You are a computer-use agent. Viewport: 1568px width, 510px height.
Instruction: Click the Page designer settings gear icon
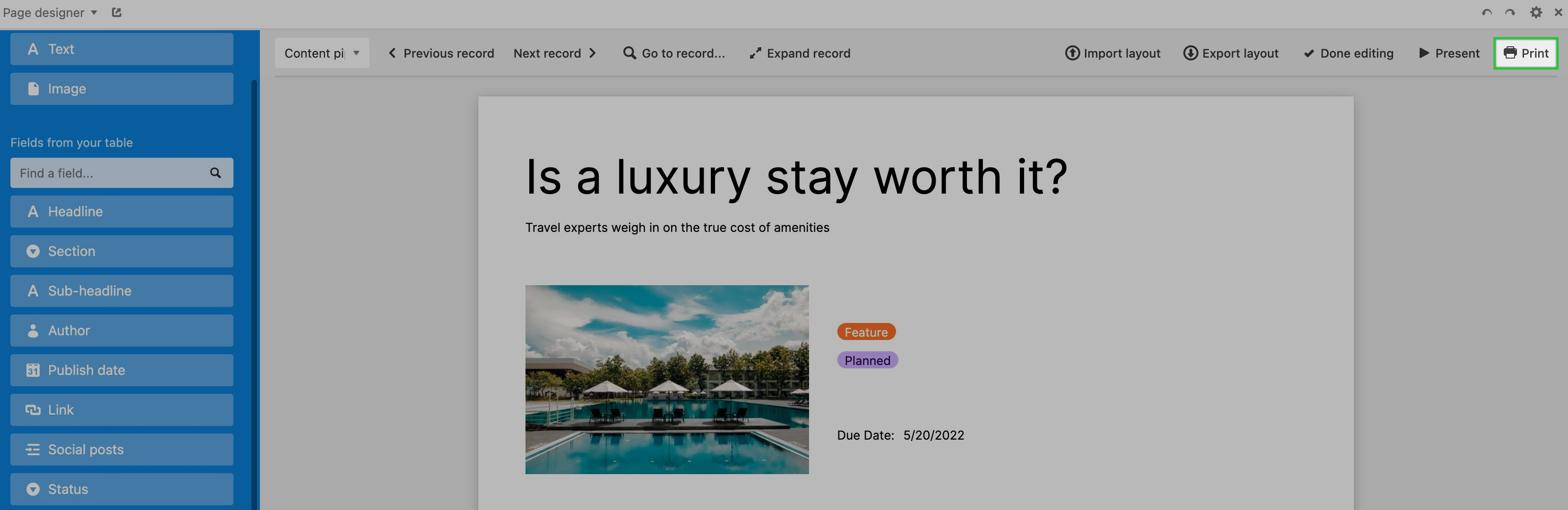[1536, 12]
